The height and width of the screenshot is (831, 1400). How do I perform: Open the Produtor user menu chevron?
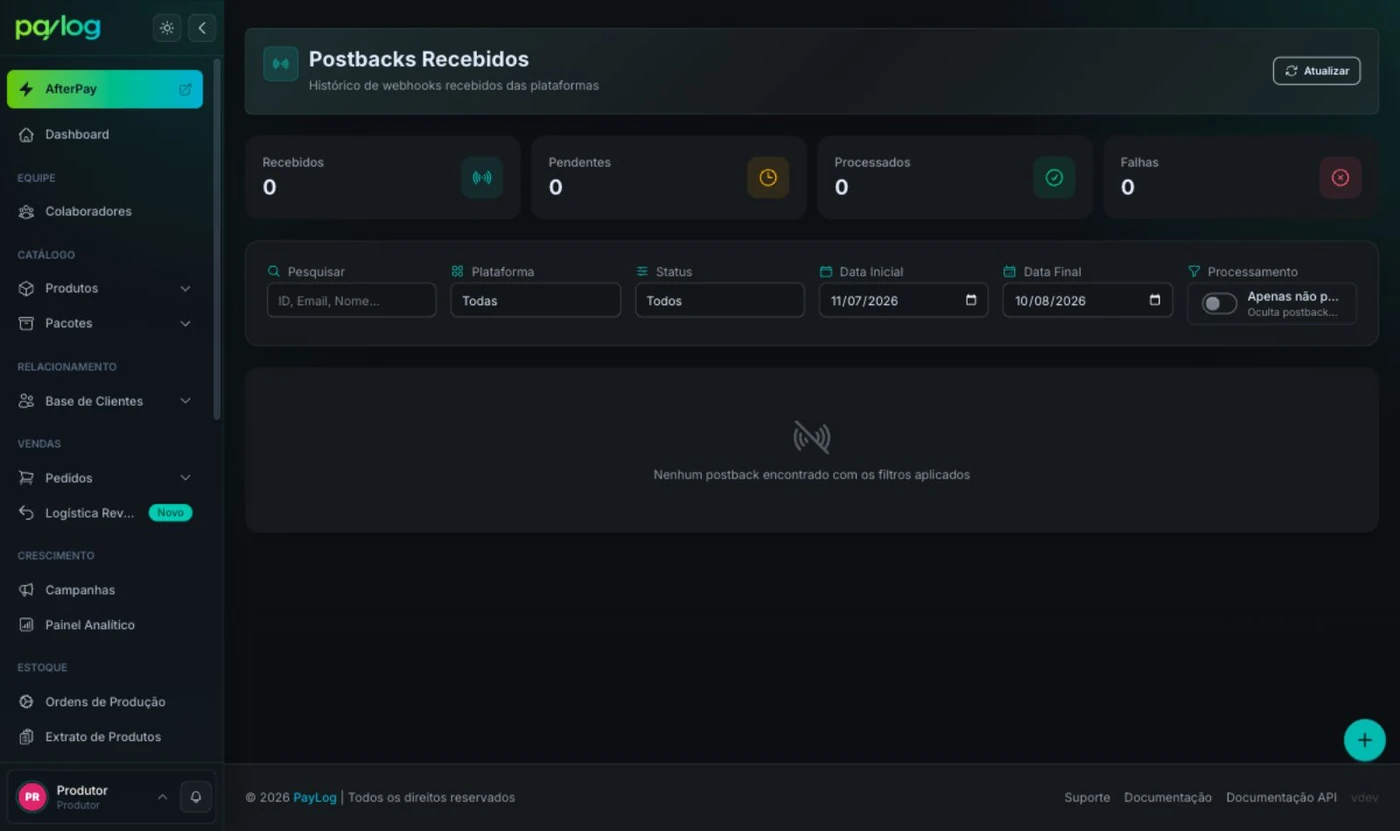click(162, 797)
